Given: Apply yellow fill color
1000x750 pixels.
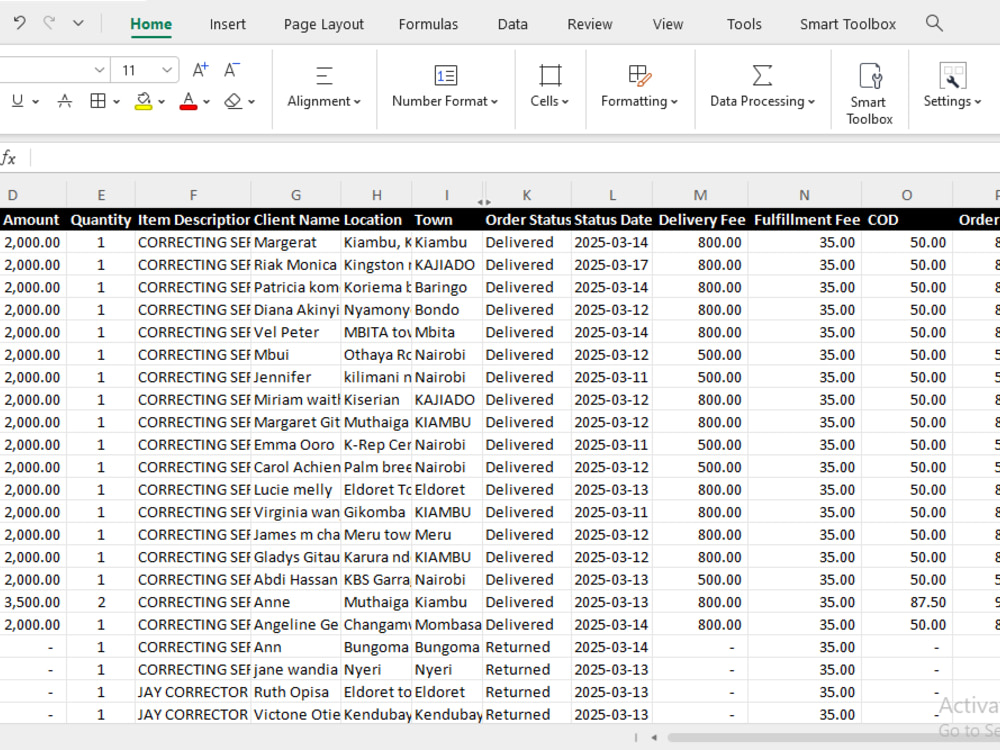Looking at the screenshot, I should click(143, 101).
